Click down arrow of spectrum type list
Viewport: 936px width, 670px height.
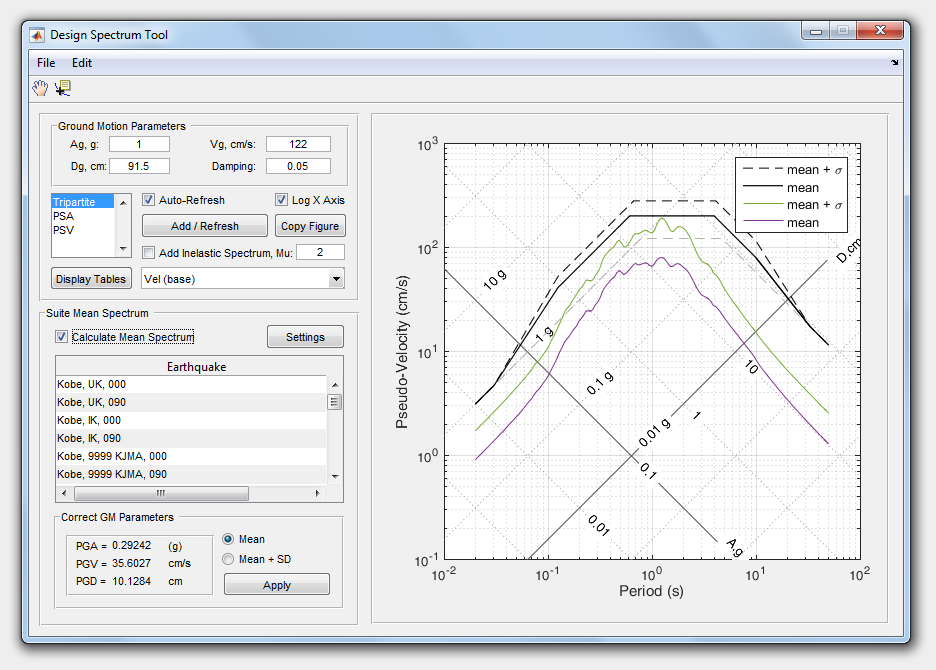124,248
